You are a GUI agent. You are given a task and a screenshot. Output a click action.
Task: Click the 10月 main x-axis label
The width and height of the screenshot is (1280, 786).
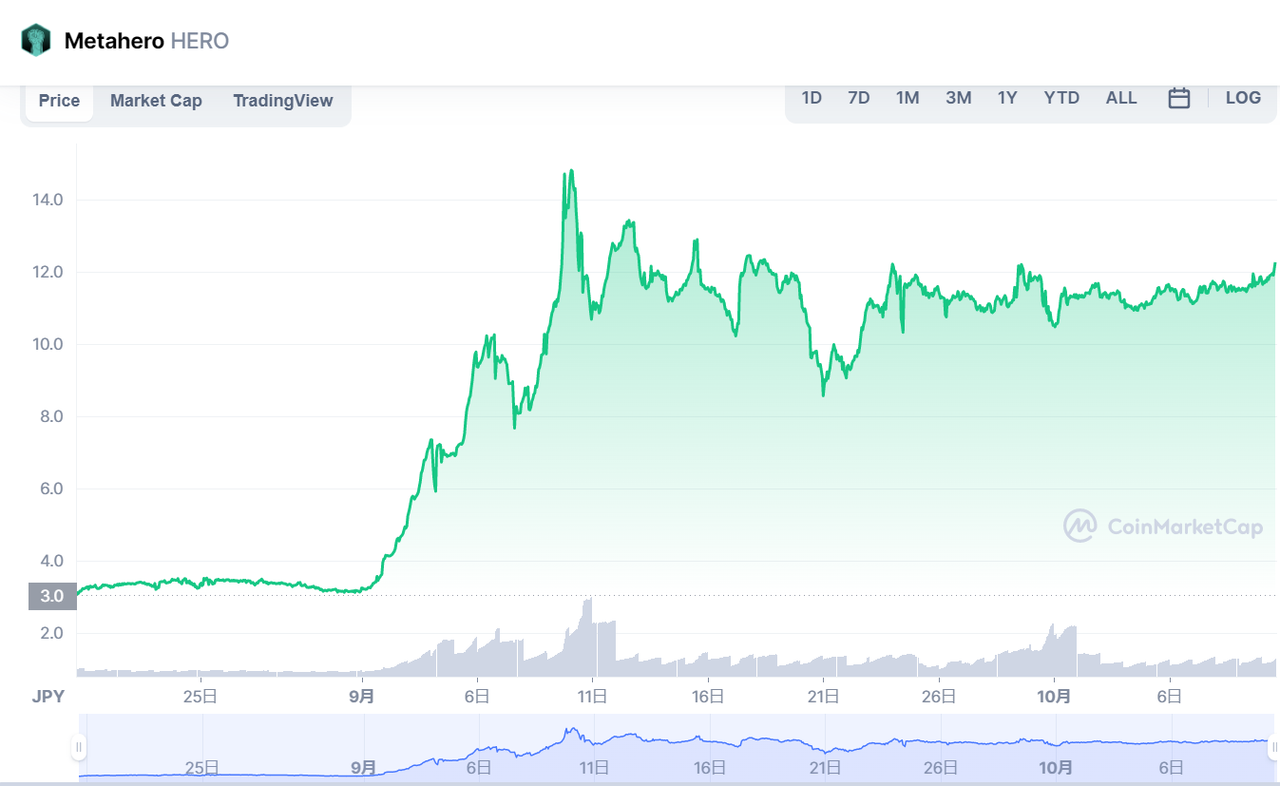click(1054, 696)
